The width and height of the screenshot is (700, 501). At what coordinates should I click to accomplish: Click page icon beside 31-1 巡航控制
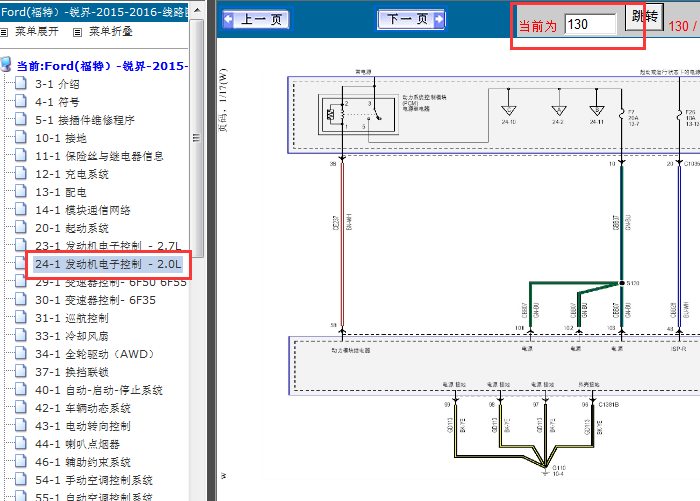(21, 317)
